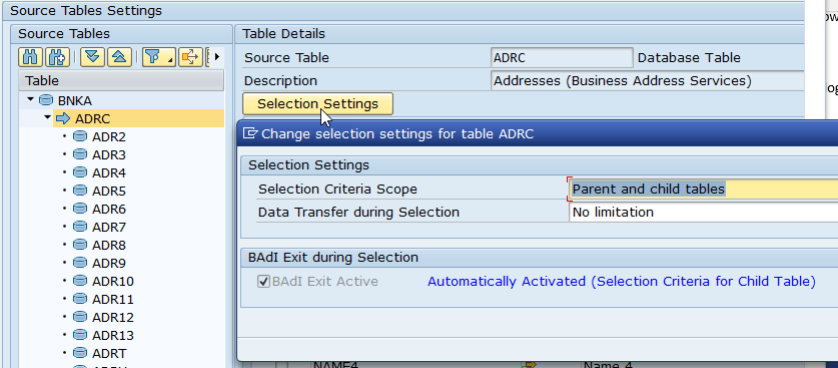Click the ADR13 table database icon
Viewport: 838px width, 368px height.
pyautogui.click(x=80, y=335)
